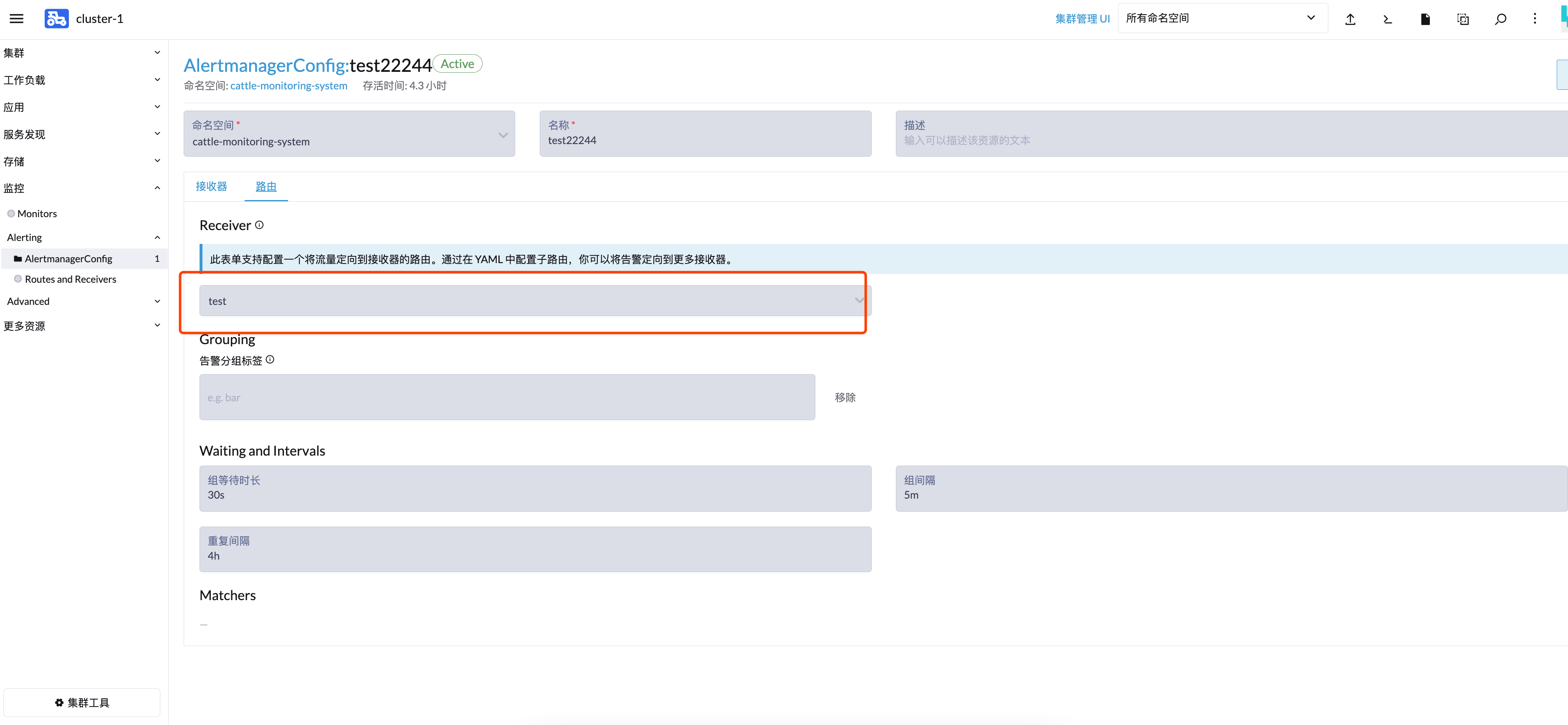Click the import YAML upload icon
Screen dimensions: 1568x725
tap(1350, 20)
